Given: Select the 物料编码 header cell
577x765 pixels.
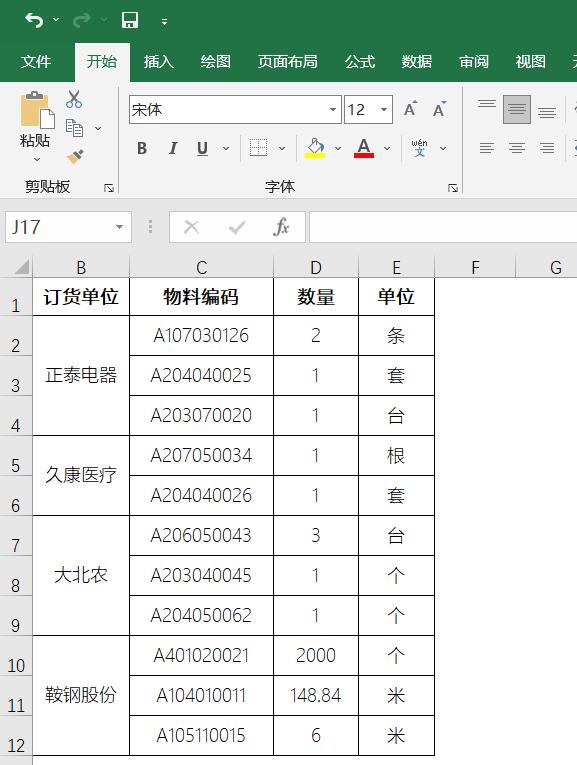Looking at the screenshot, I should click(201, 297).
